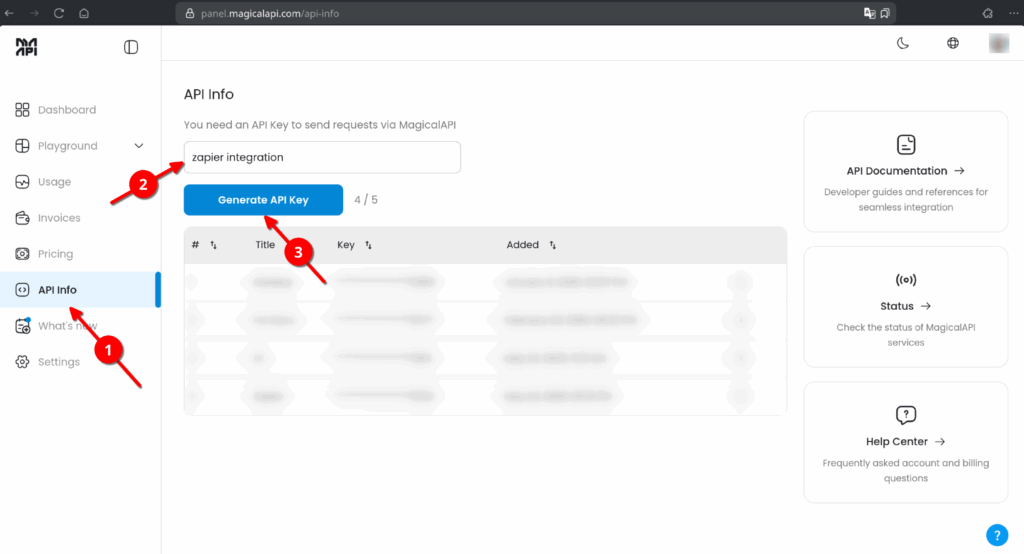Open the browser extensions icon

[x=987, y=13]
